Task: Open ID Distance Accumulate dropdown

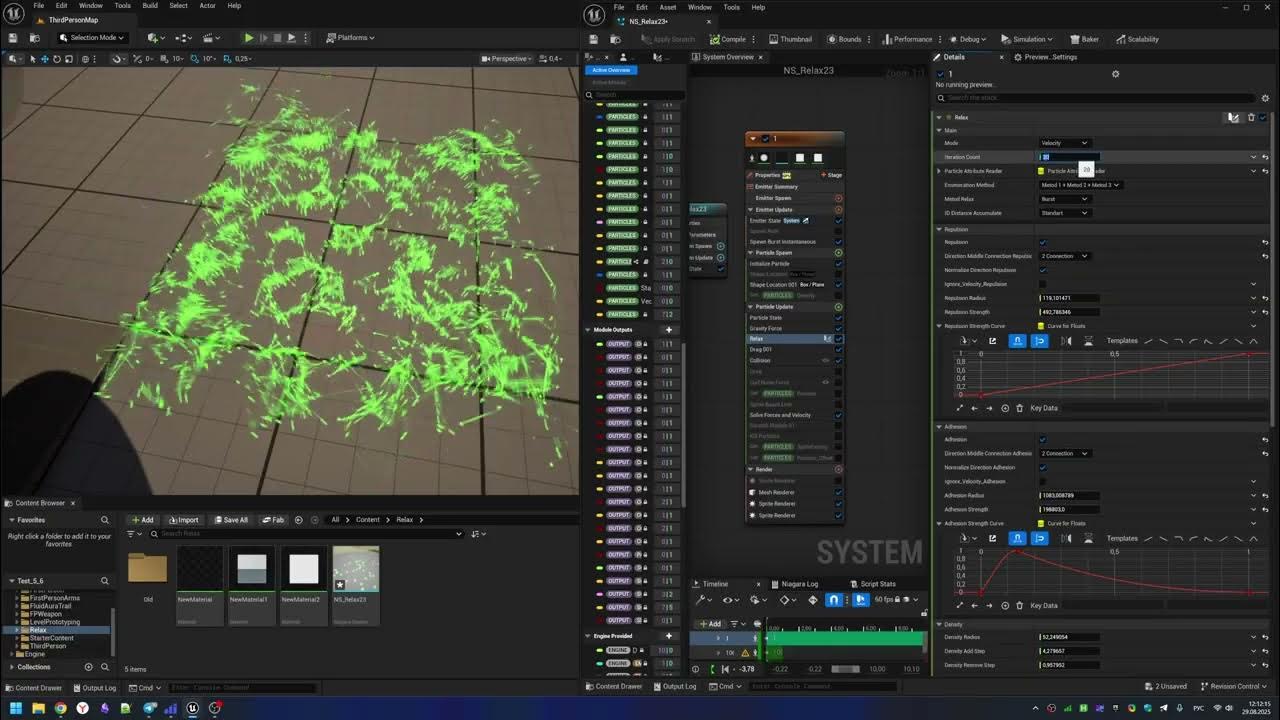Action: [x=1064, y=213]
